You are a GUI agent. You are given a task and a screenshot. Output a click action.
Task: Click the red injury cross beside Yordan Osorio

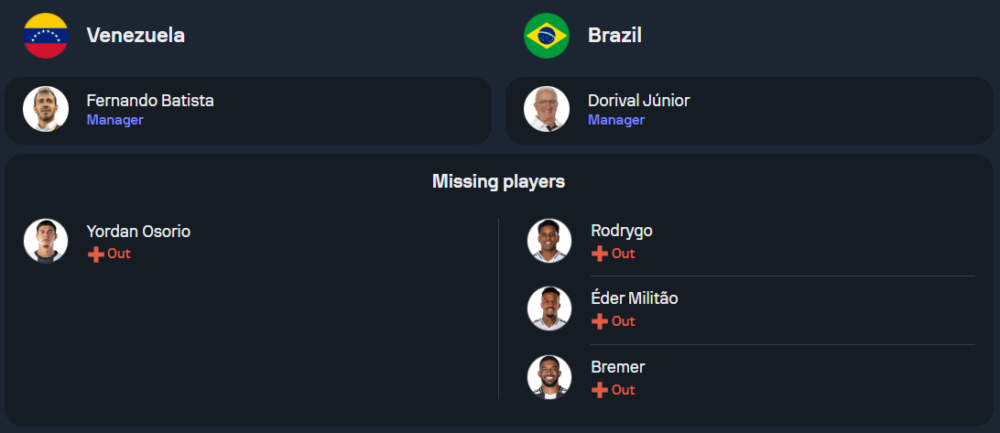(x=96, y=254)
